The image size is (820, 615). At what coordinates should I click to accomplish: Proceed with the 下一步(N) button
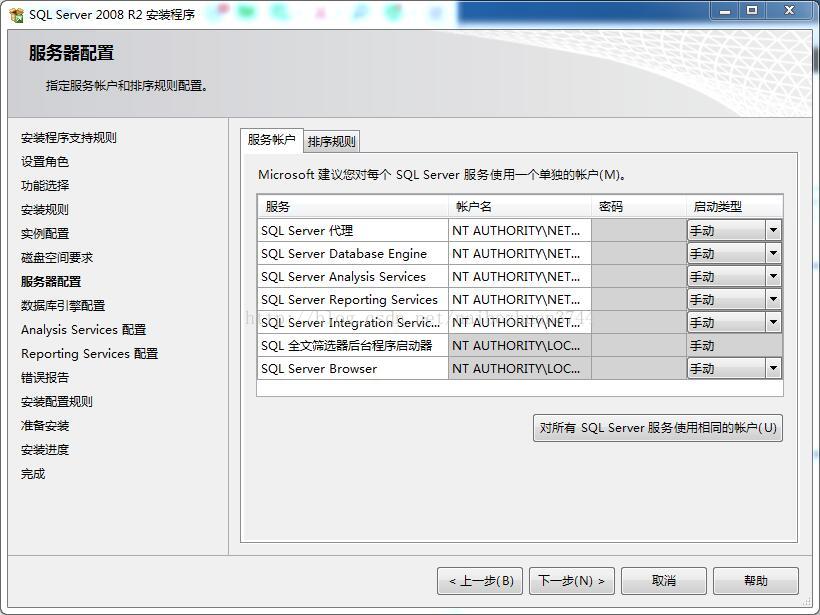point(572,580)
